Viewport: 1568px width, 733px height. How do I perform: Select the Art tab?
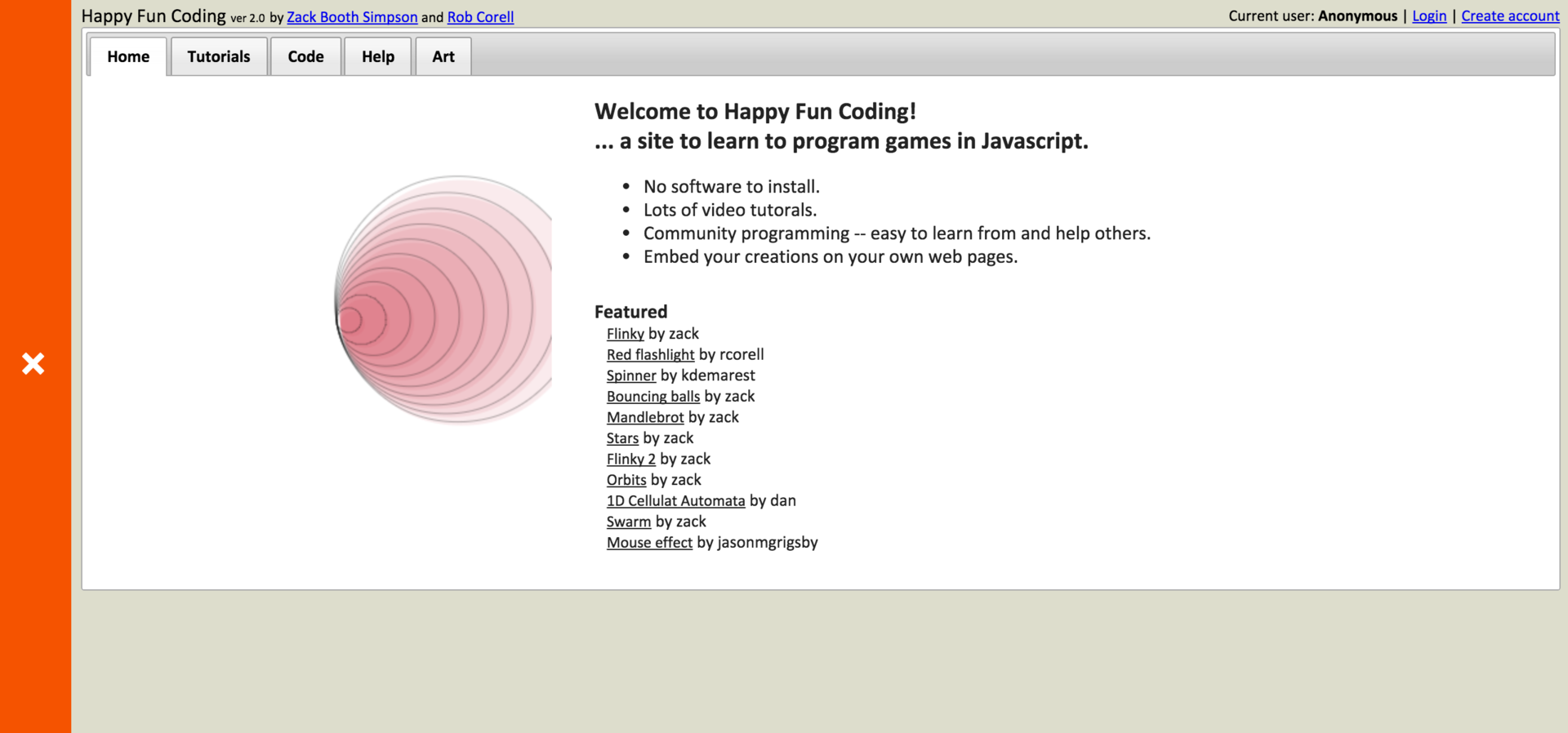443,56
